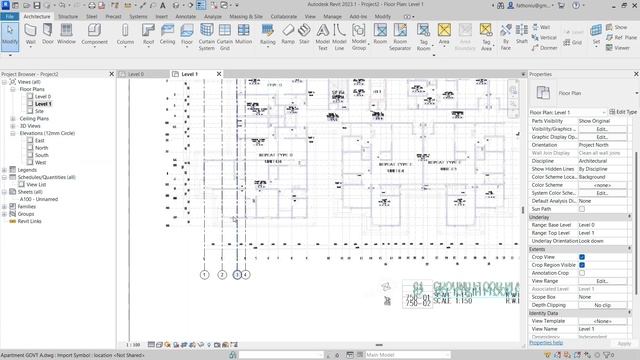Expand the Ceiling Plans tree node

click(x=13, y=118)
